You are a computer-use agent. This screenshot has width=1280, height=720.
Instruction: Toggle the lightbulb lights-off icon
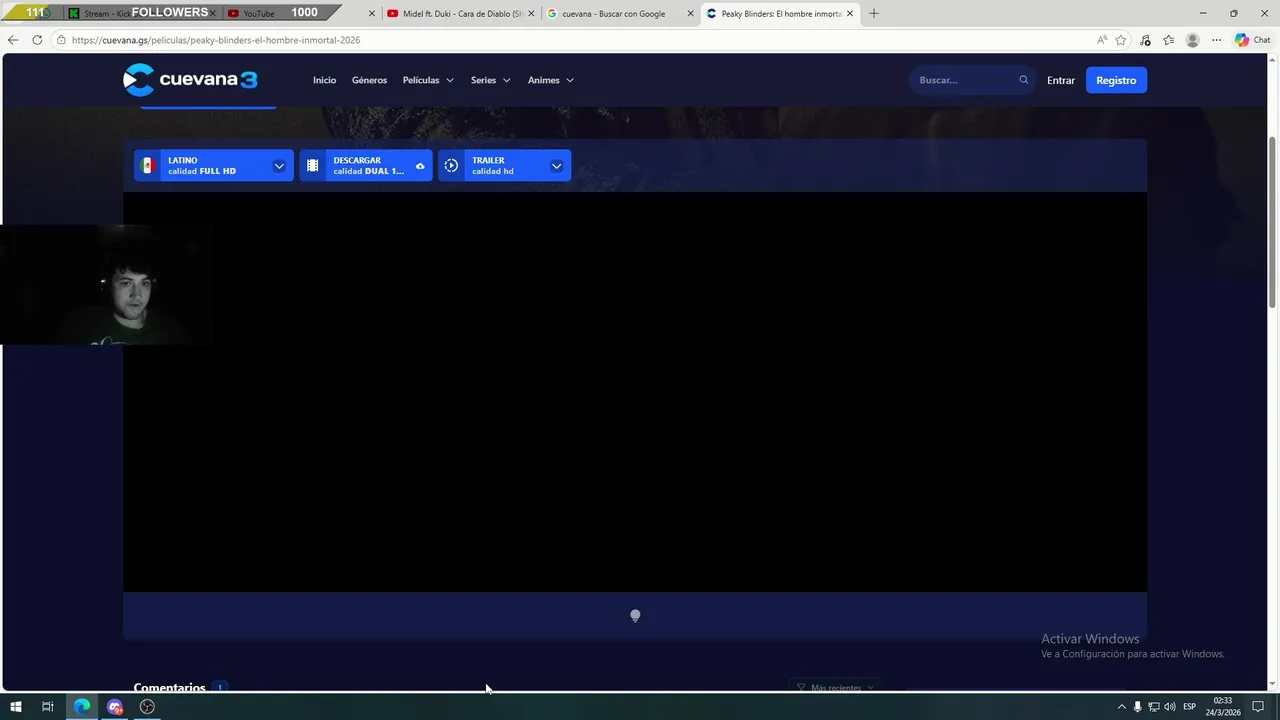pyautogui.click(x=635, y=616)
